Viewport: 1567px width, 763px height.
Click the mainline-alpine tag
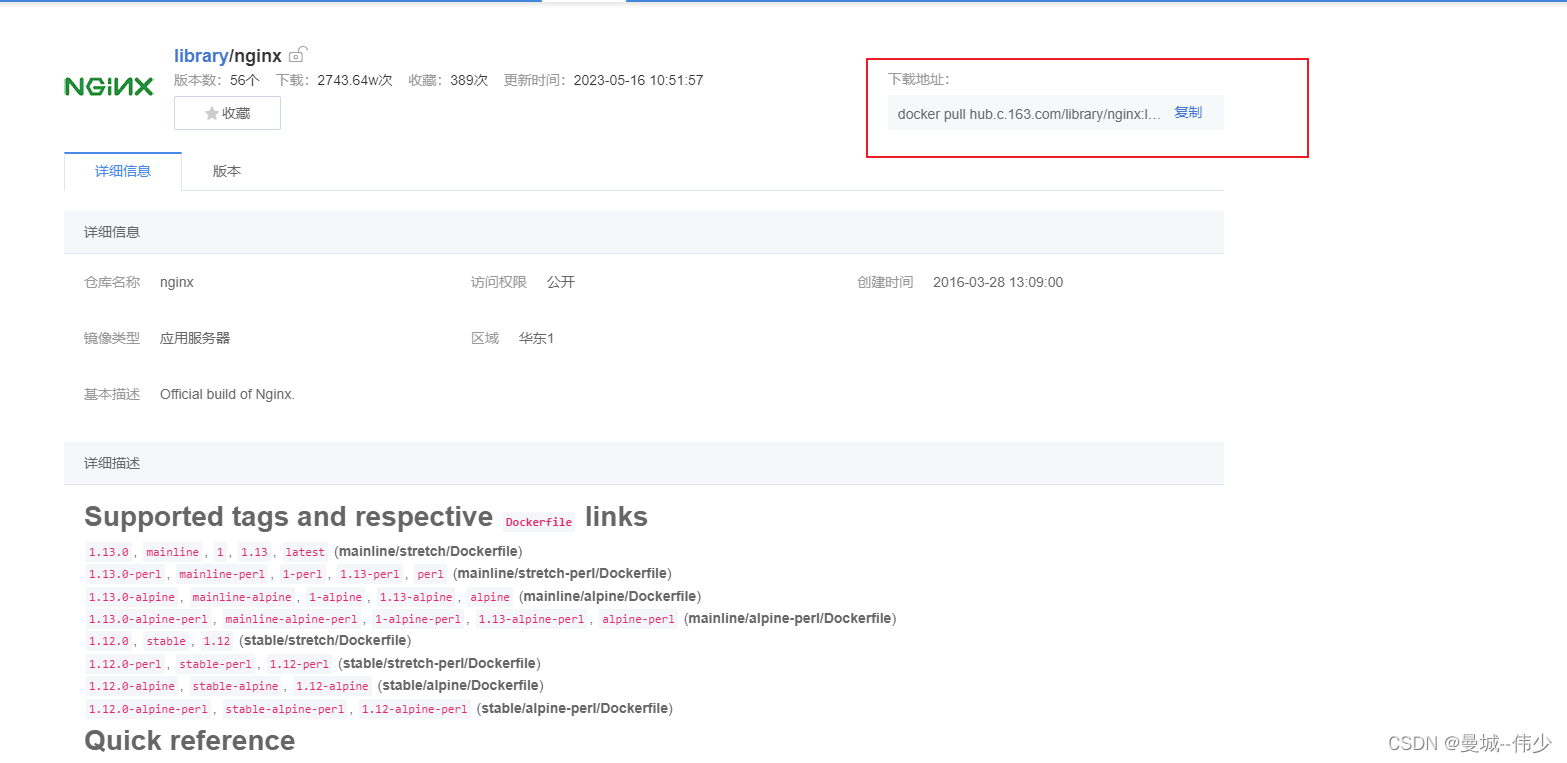(x=242, y=597)
